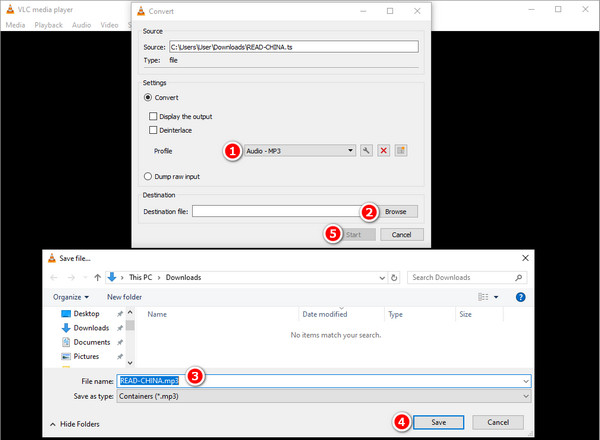600x440 pixels.
Task: Open Help with the blue question mark icon
Action: pos(520,297)
